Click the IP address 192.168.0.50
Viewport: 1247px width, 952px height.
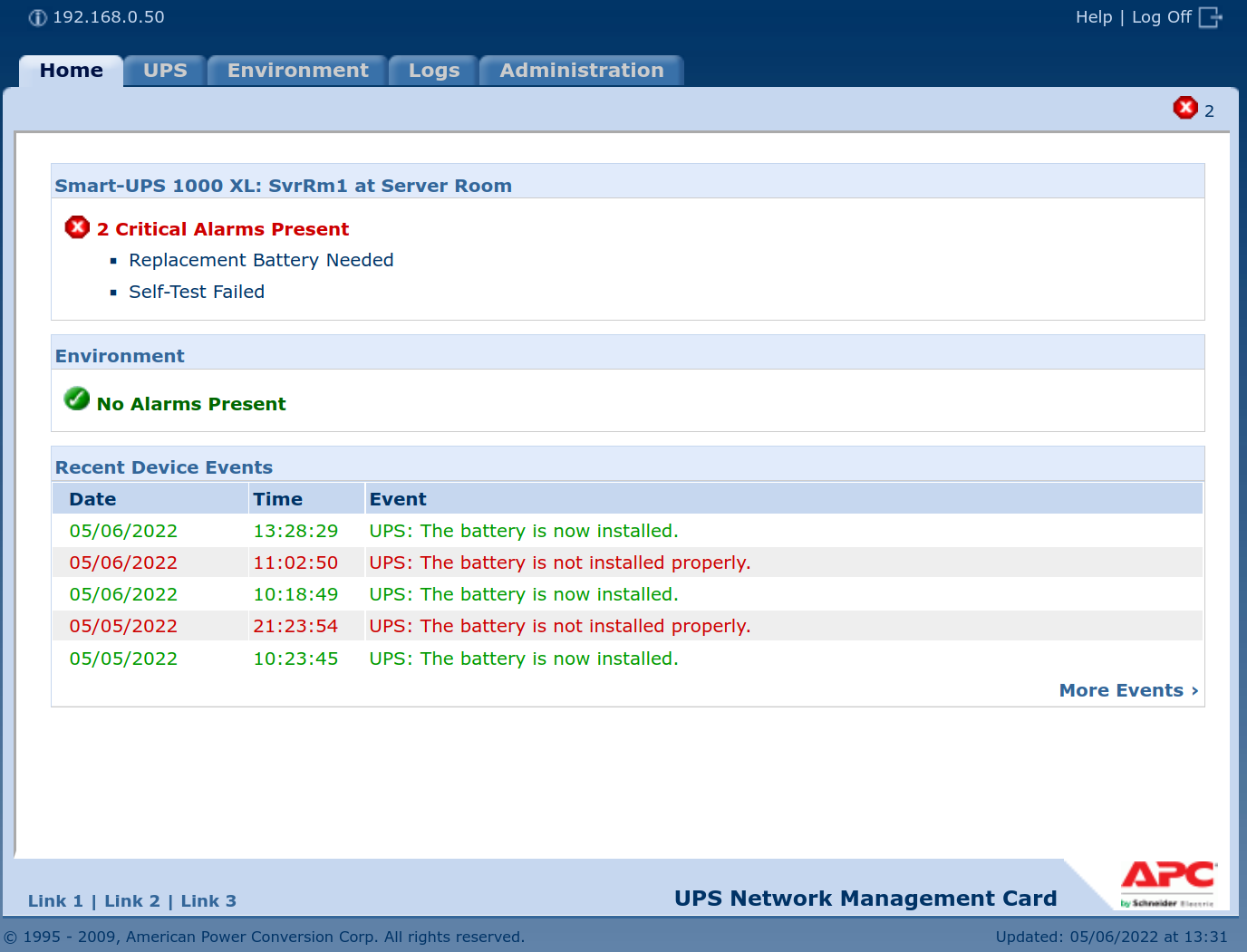pyautogui.click(x=109, y=17)
